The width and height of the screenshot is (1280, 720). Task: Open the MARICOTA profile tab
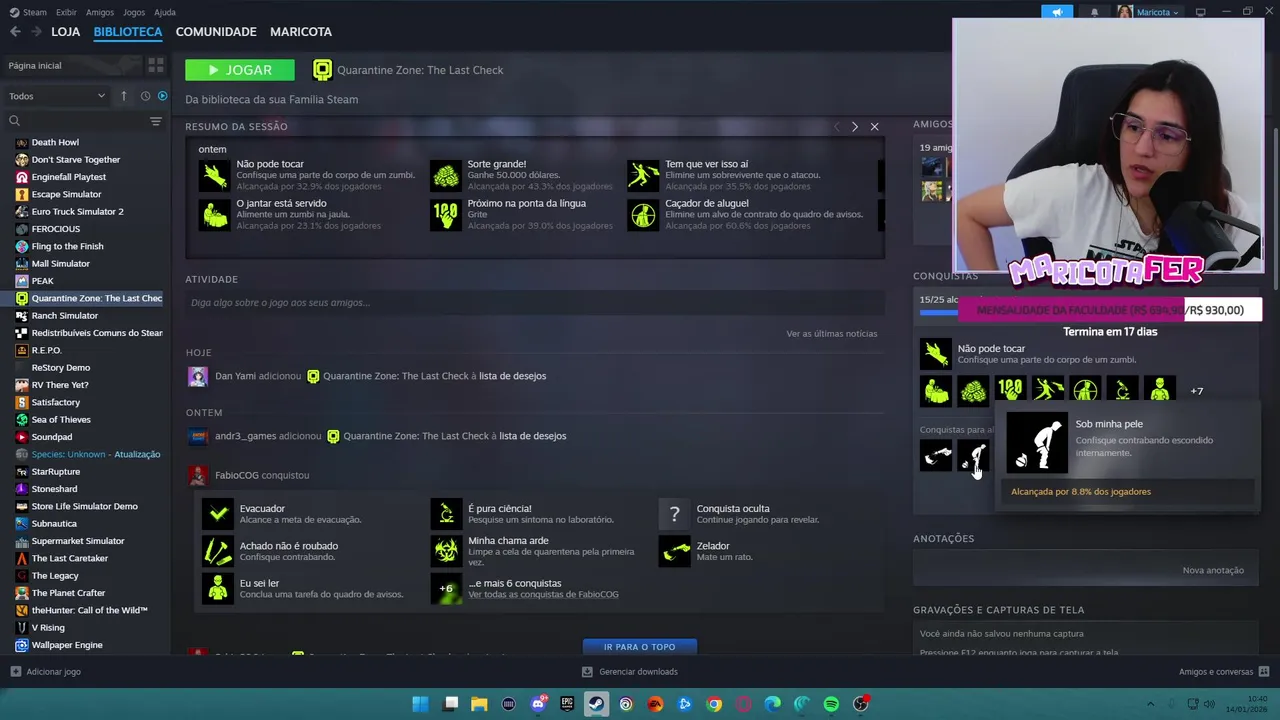301,32
